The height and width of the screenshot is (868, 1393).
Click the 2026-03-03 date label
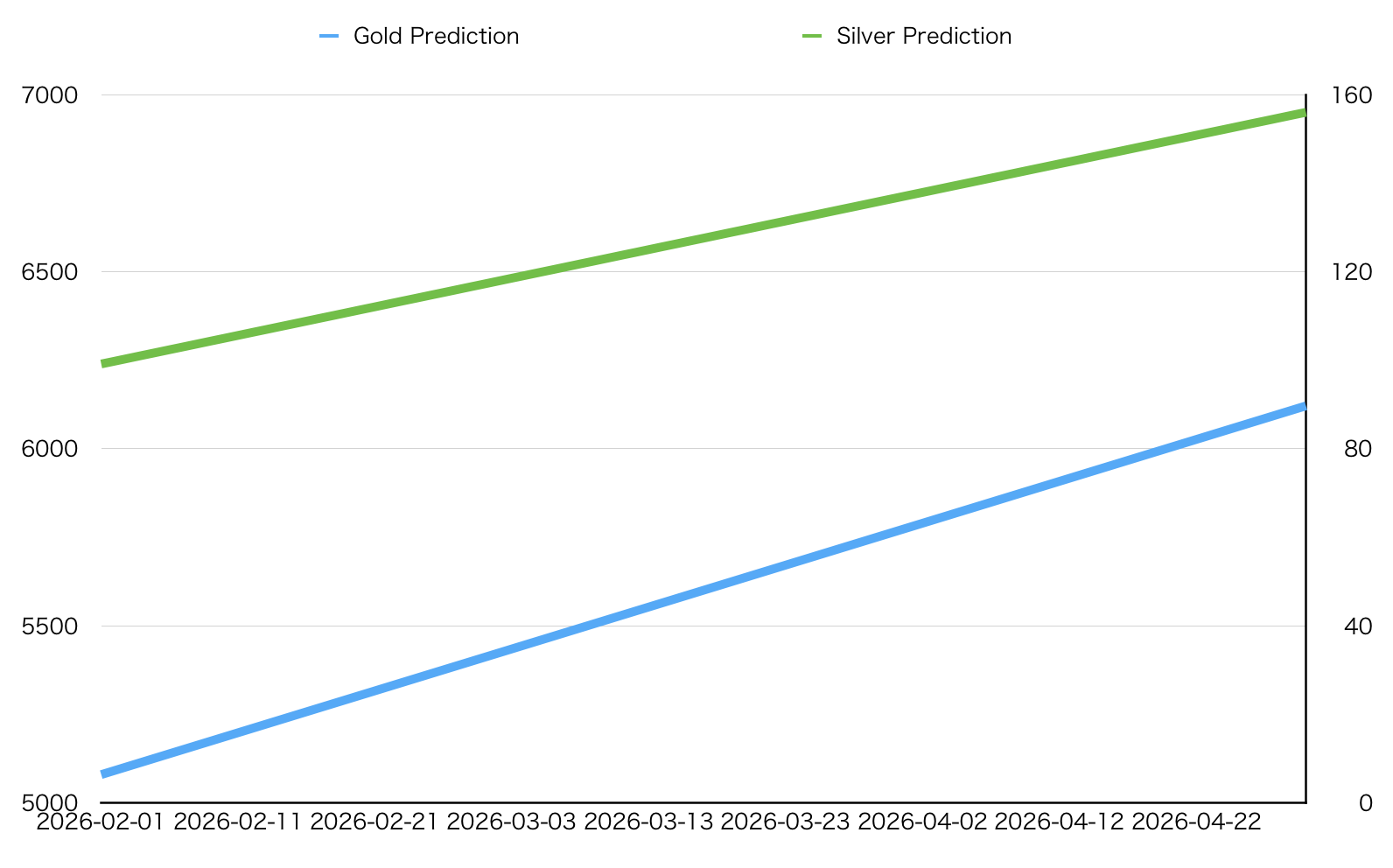pos(511,822)
